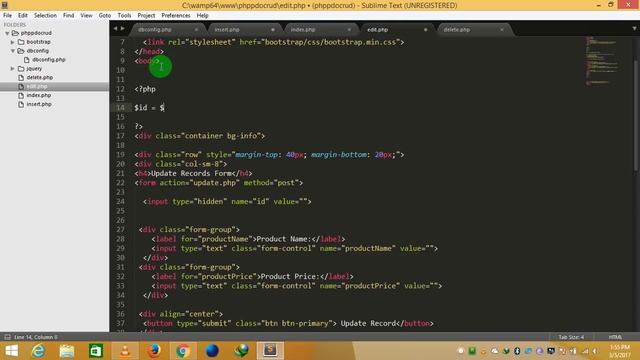Change the HTML syntax selector

coord(615,337)
